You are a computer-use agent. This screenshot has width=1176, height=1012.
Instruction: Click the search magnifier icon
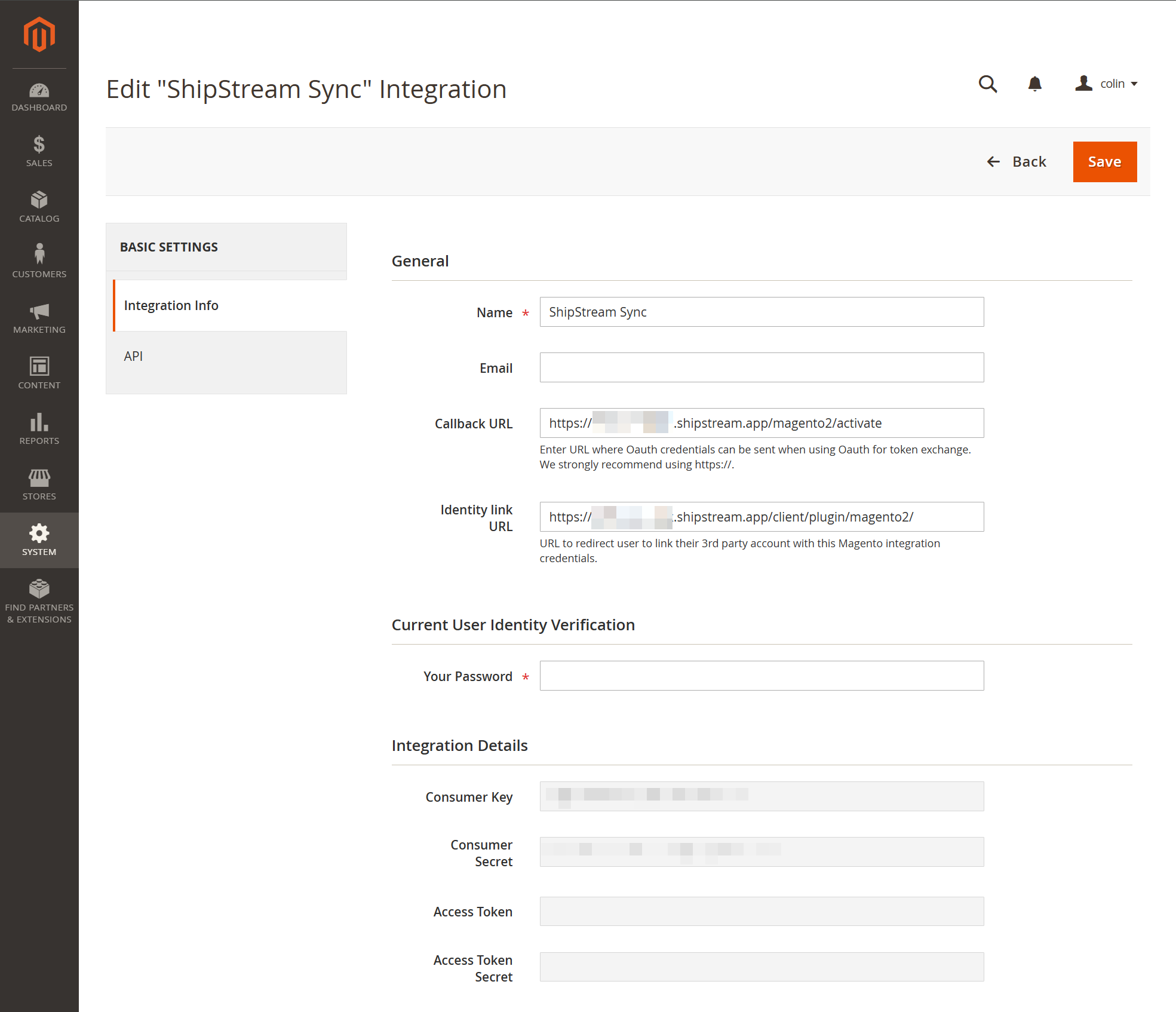click(x=988, y=84)
